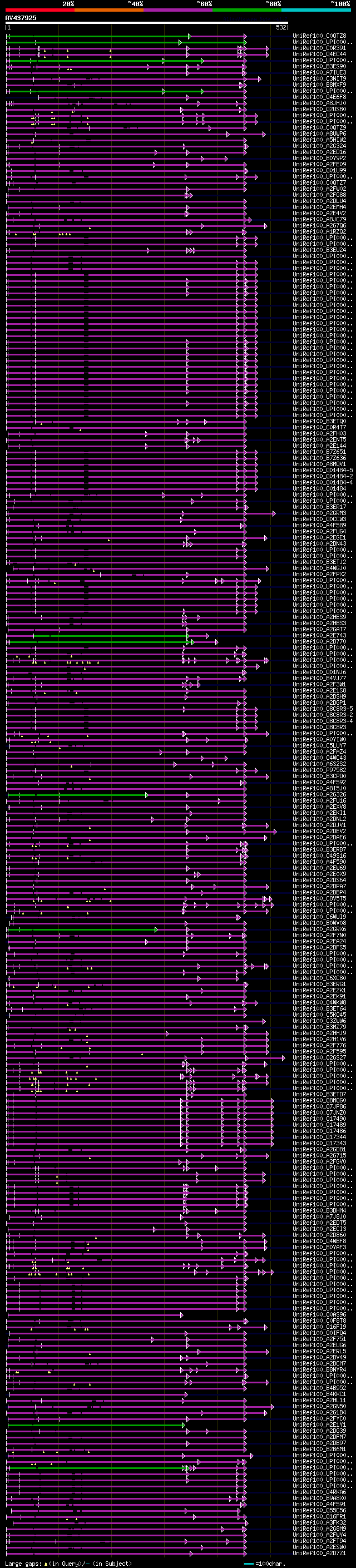
Task: Select the UniRef100_A4F589 label
Action: click(319, 525)
